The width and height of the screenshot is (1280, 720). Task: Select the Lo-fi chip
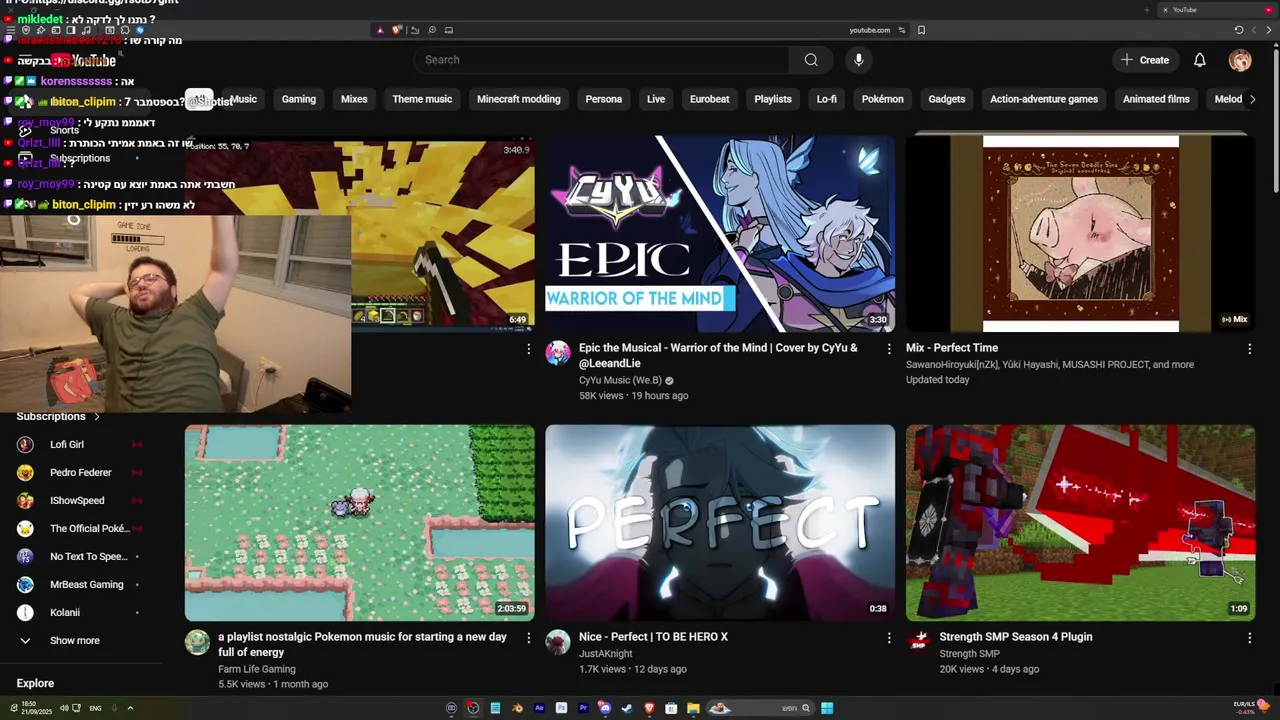click(x=826, y=99)
